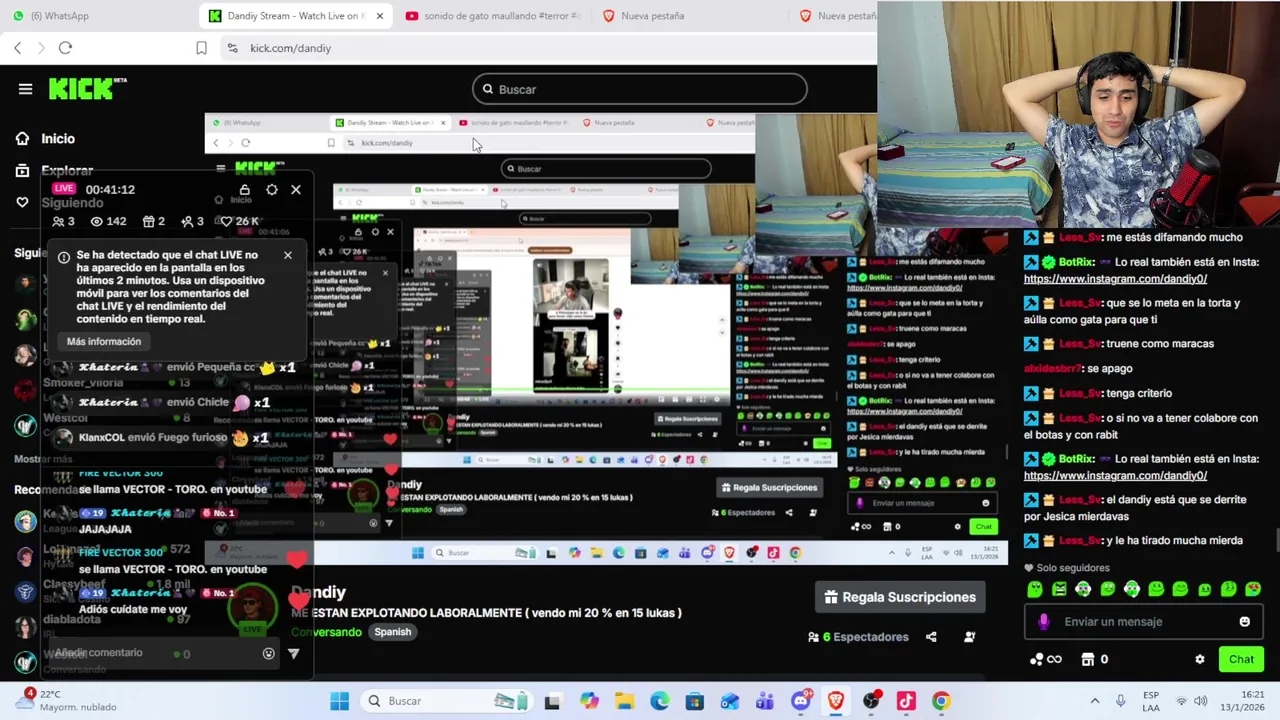1280x720 pixels.
Task: Click the Conversando category link
Action: 326,632
